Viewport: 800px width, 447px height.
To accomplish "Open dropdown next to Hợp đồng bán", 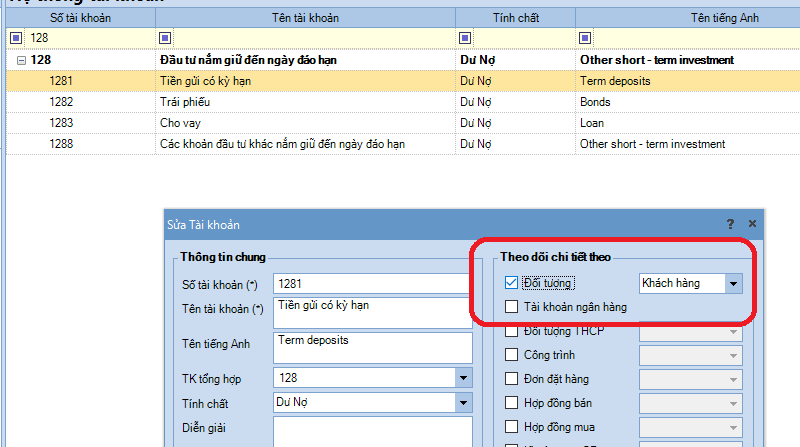I will [x=733, y=404].
